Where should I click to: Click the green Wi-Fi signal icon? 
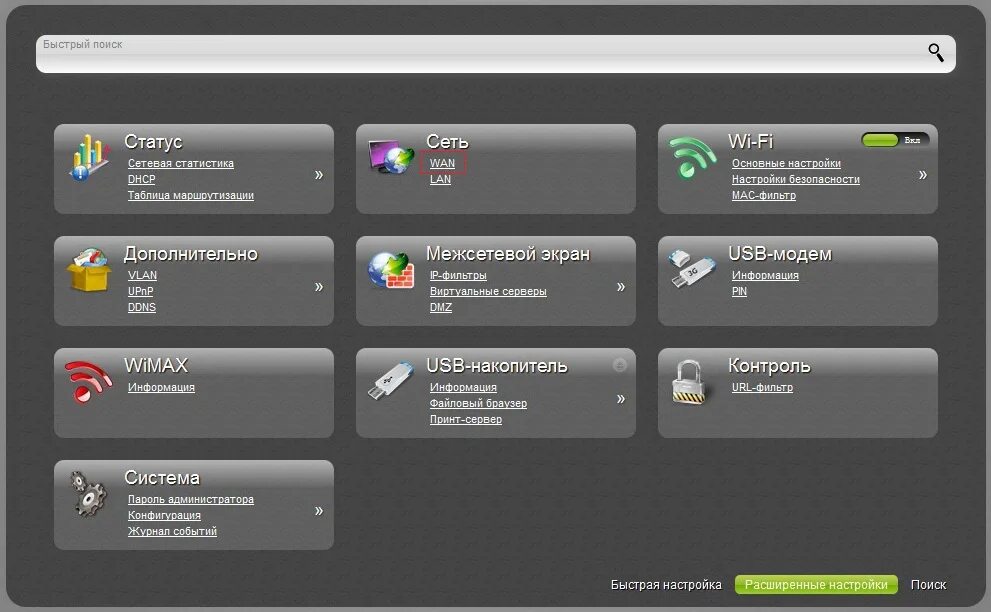pyautogui.click(x=692, y=157)
